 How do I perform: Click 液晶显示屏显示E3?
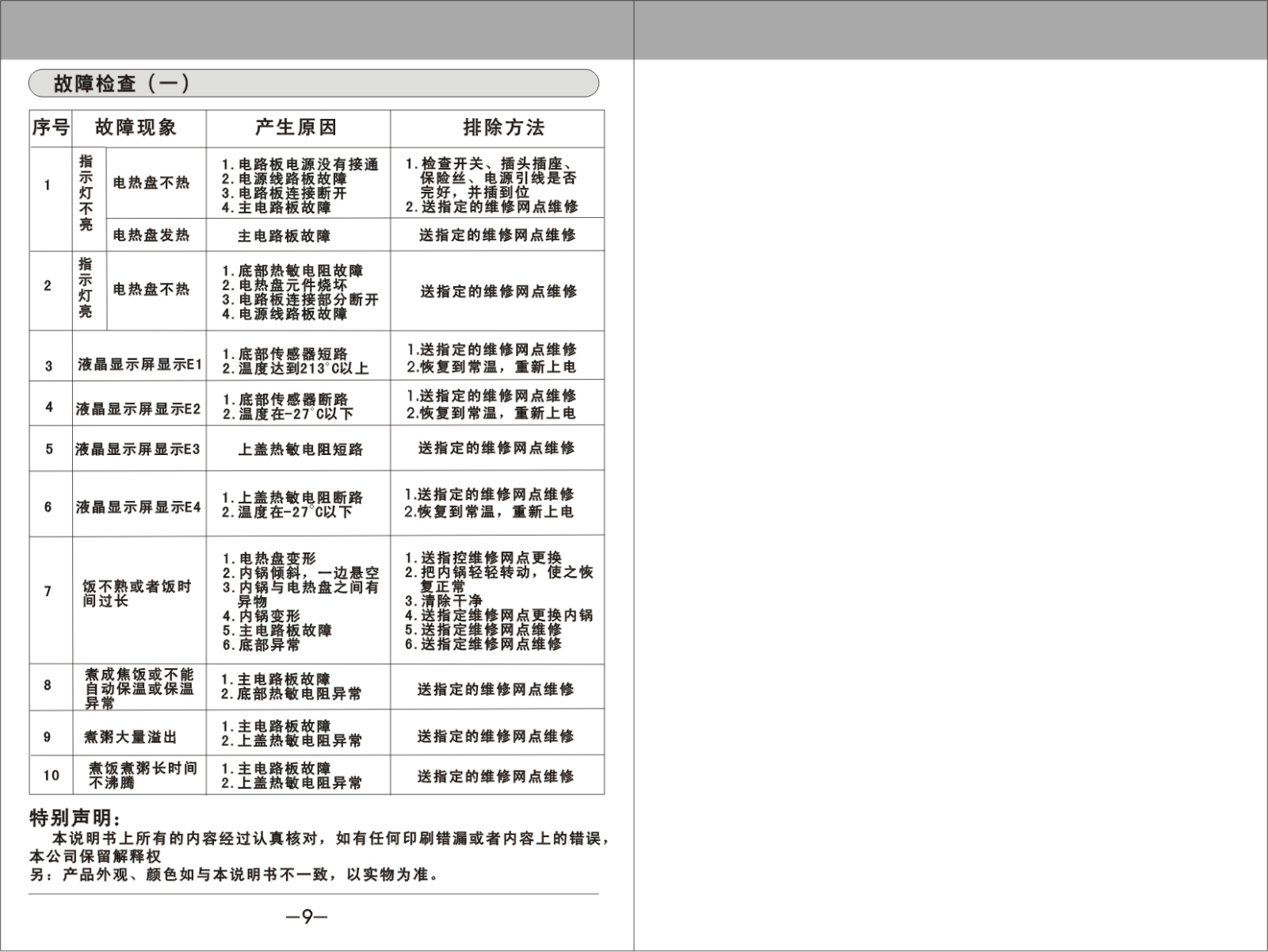[138, 449]
